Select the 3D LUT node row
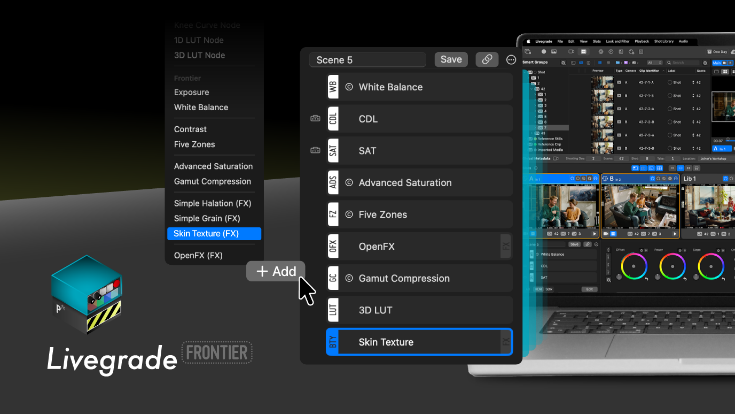 click(x=420, y=310)
